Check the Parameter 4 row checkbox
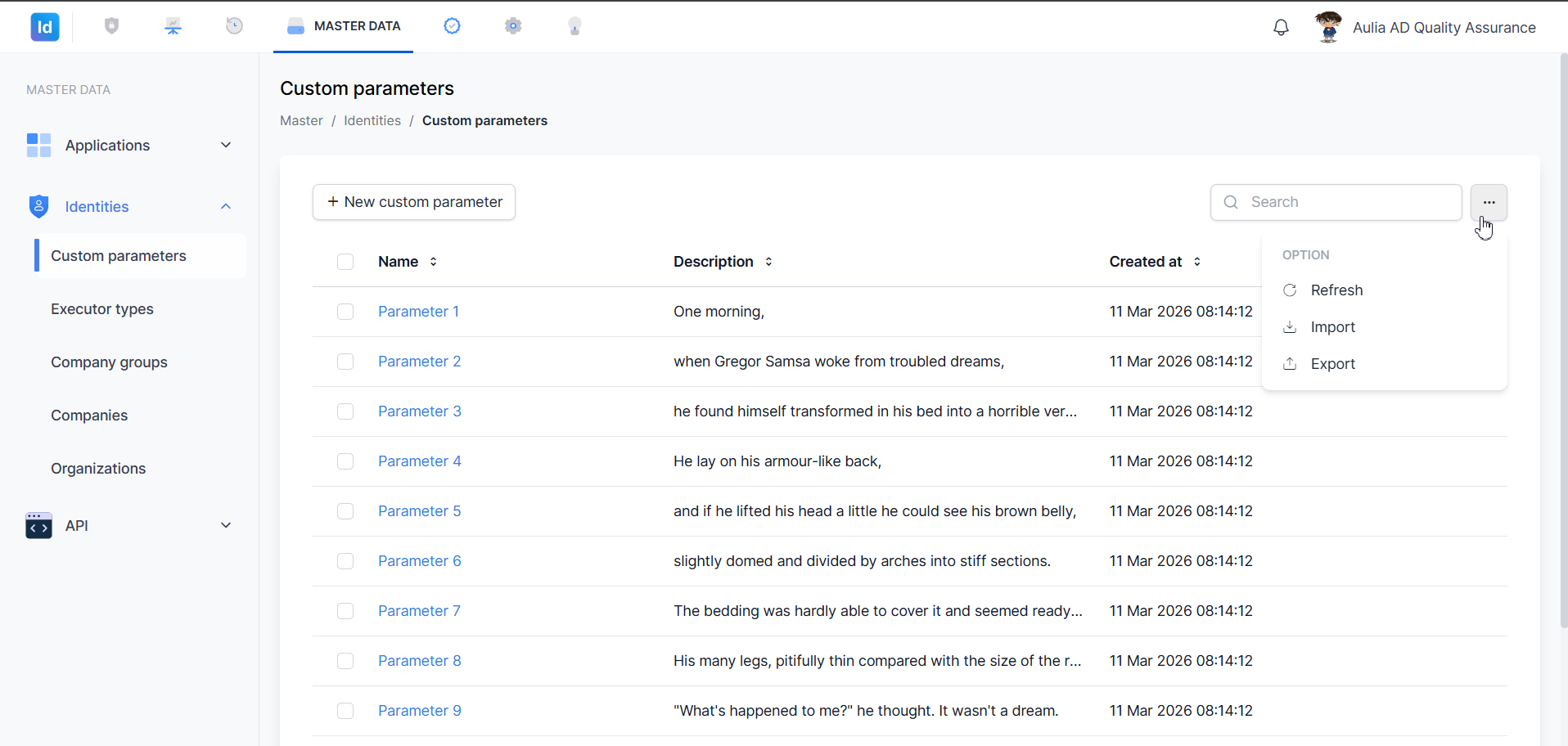The height and width of the screenshot is (746, 1568). [345, 461]
